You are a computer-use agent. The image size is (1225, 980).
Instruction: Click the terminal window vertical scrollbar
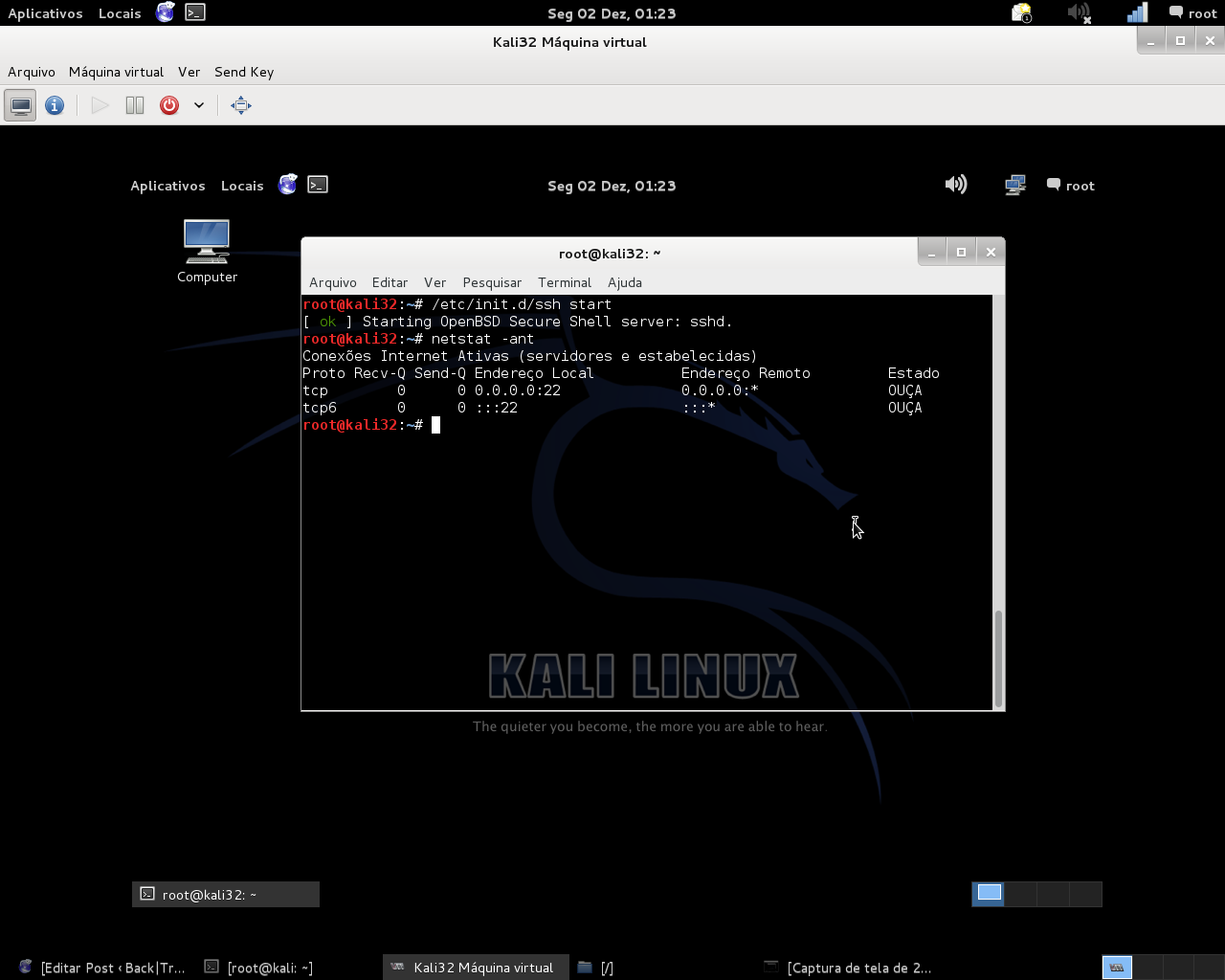click(x=999, y=658)
